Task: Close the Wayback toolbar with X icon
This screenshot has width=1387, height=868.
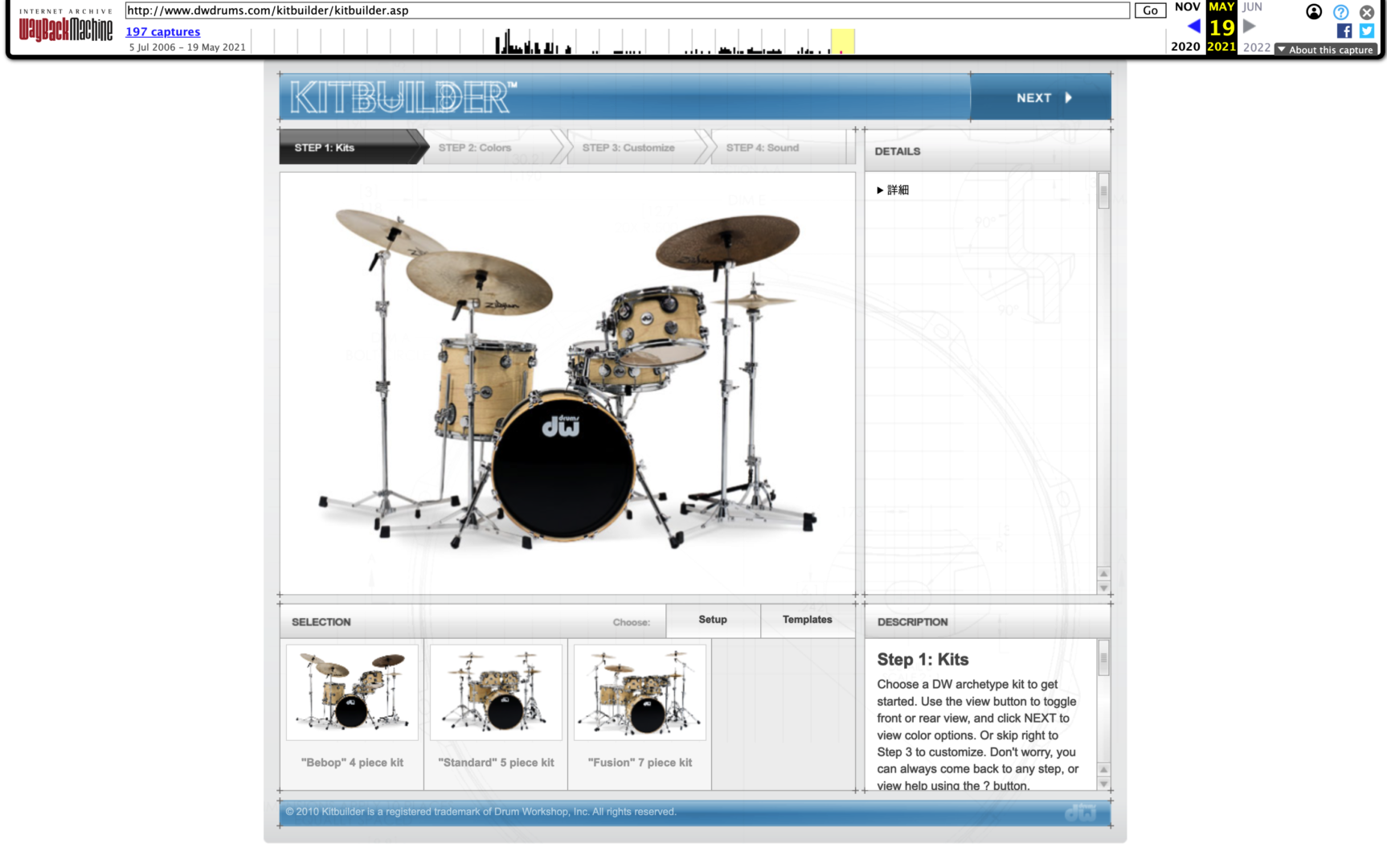Action: 1367,12
